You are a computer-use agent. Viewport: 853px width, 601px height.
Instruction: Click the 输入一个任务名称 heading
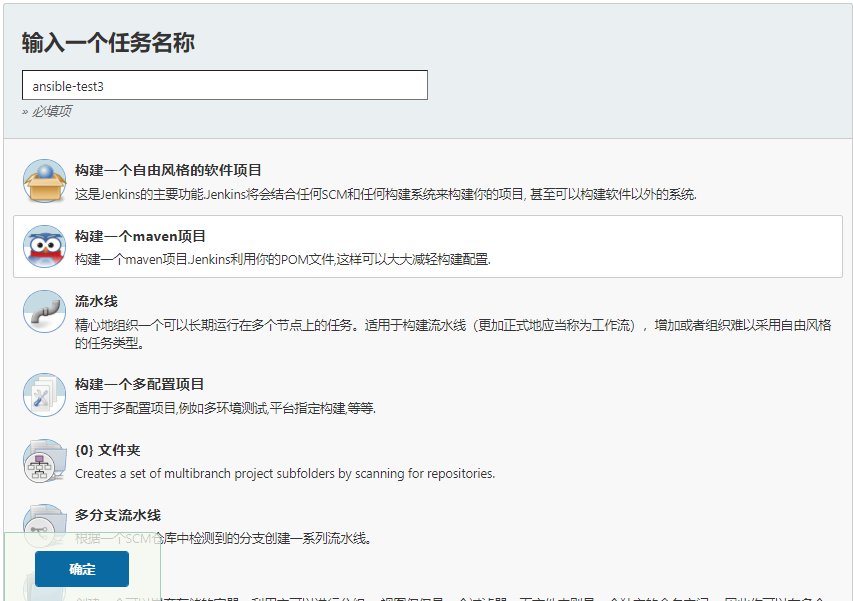click(108, 42)
